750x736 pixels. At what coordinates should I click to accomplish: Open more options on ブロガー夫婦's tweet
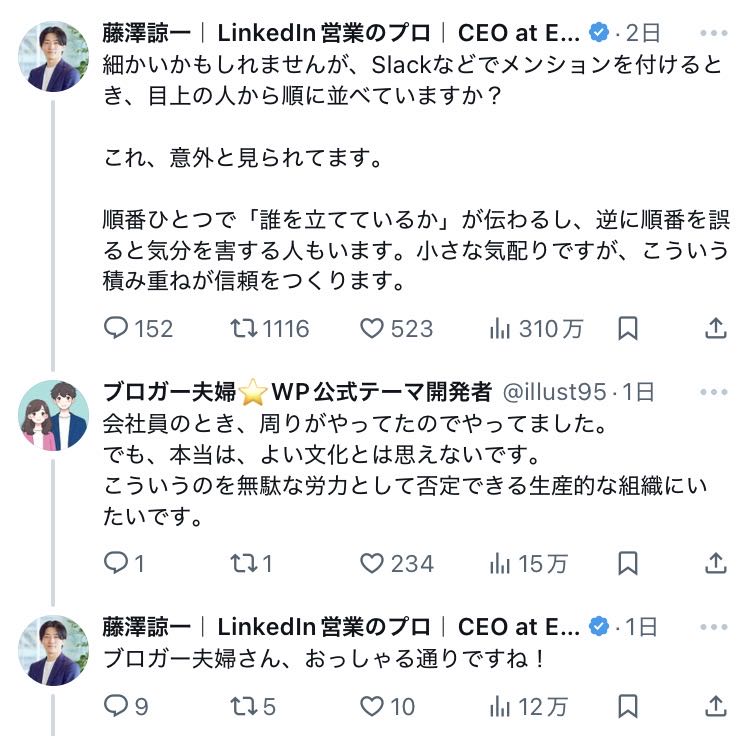point(715,391)
